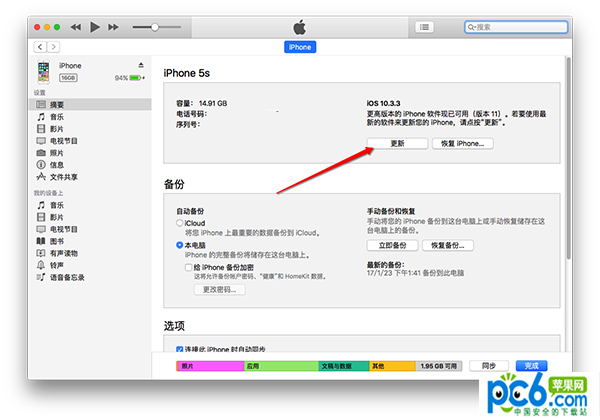This screenshot has height=420, width=600.
Task: Click the volume slider knob
Action: tap(154, 26)
